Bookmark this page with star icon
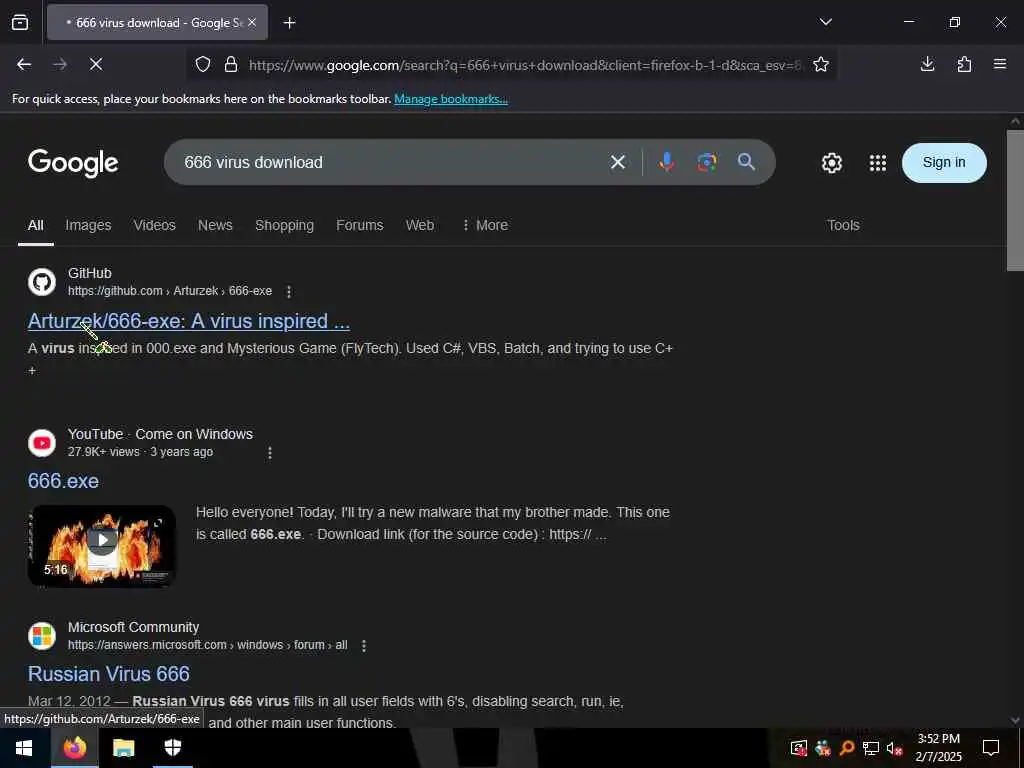This screenshot has height=768, width=1024. (821, 64)
